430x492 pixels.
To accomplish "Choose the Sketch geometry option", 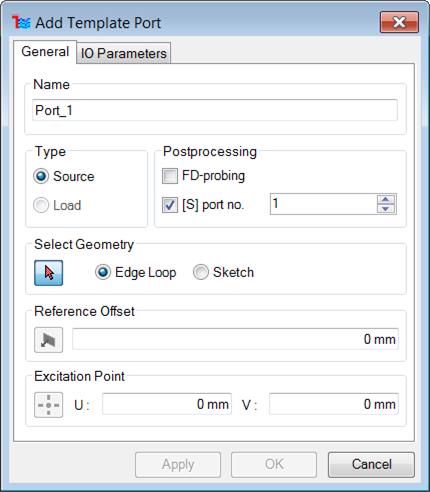I will [x=201, y=272].
